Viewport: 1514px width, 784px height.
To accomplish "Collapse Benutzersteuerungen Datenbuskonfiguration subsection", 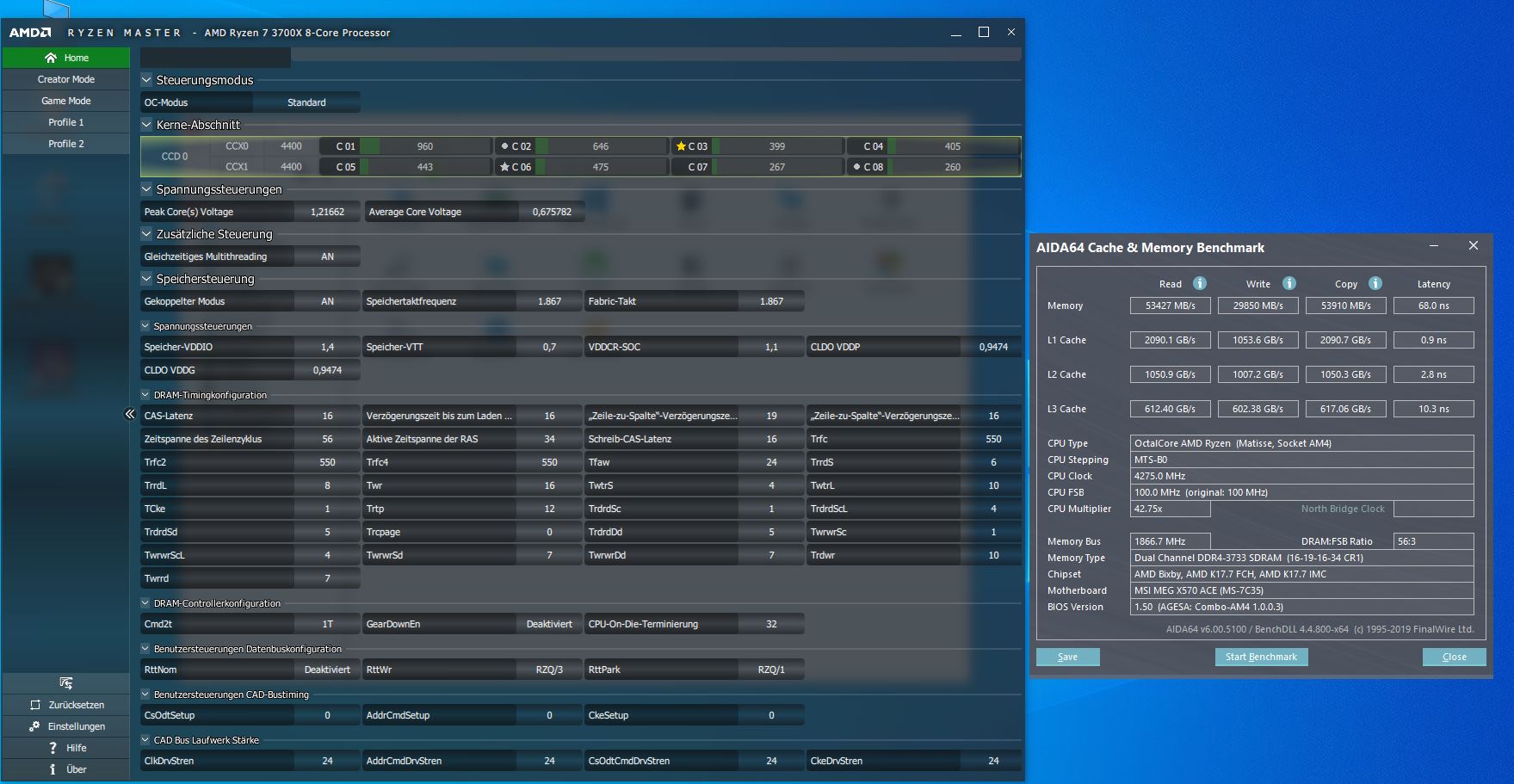I will pyautogui.click(x=145, y=649).
